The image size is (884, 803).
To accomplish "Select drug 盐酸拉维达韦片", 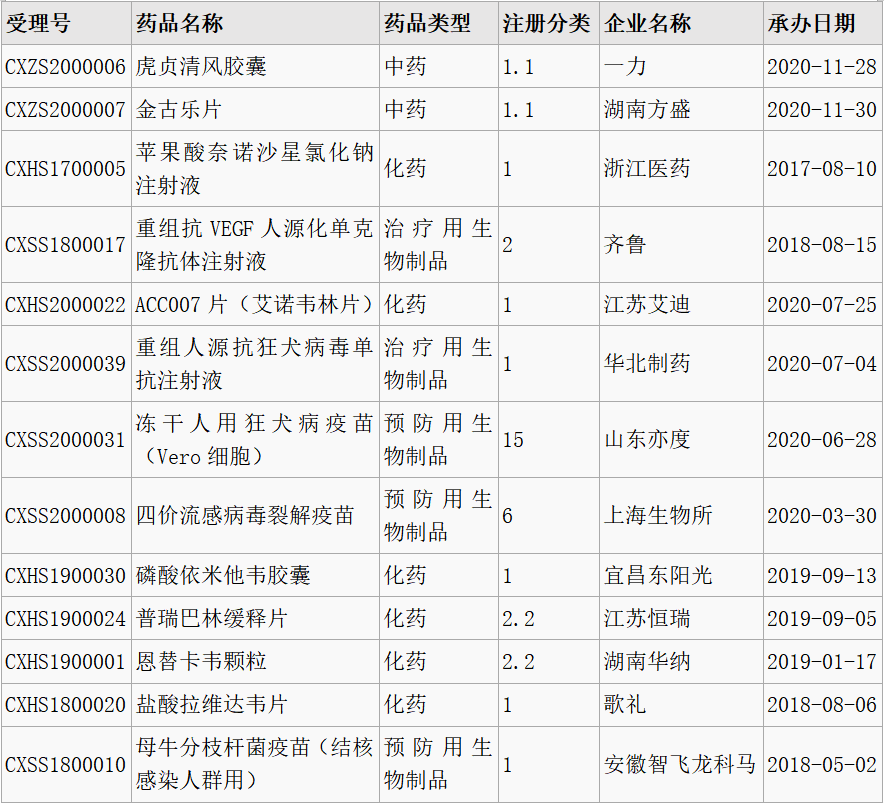I will (212, 705).
